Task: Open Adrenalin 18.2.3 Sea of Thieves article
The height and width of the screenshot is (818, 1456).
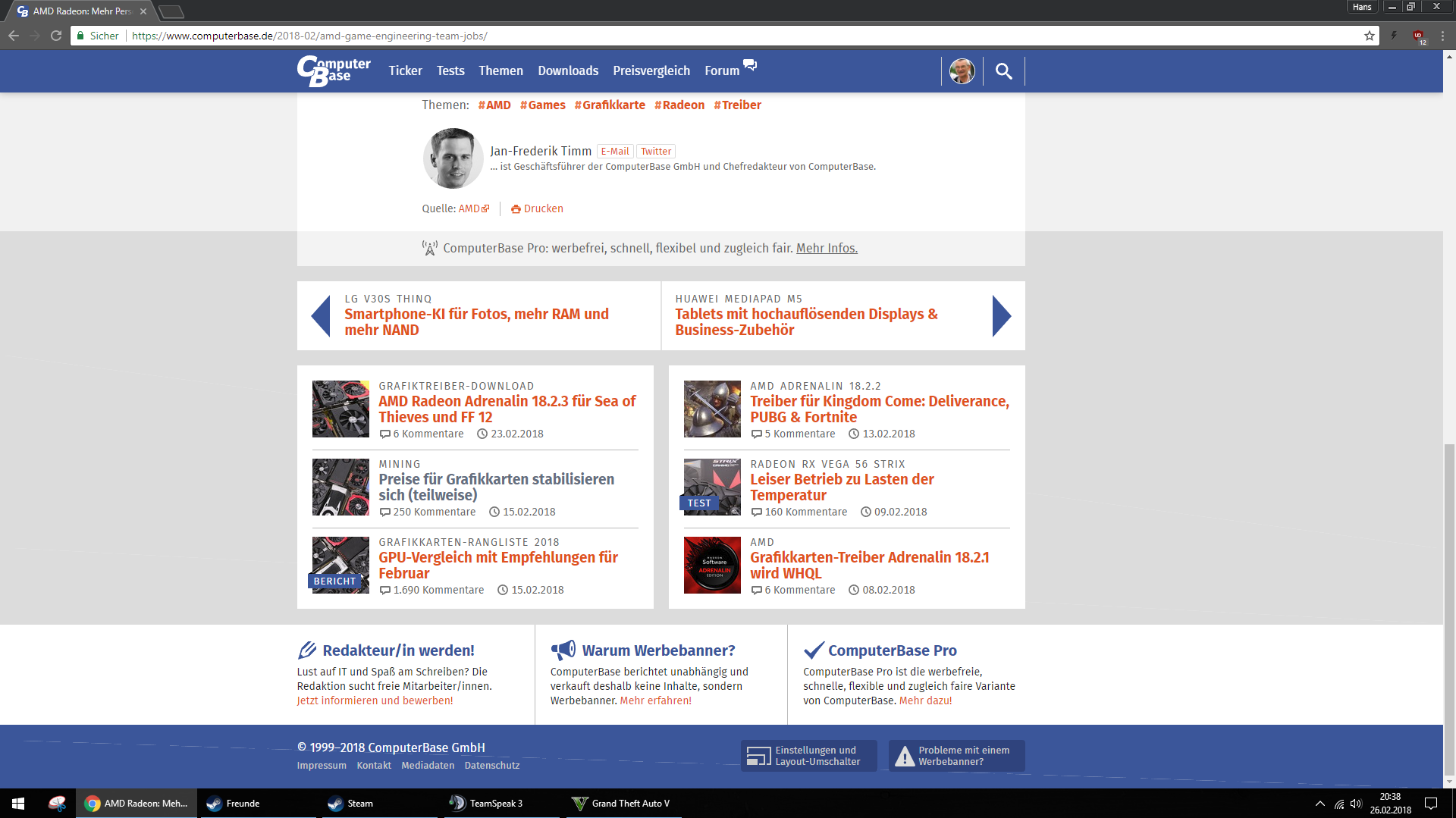Action: (507, 409)
